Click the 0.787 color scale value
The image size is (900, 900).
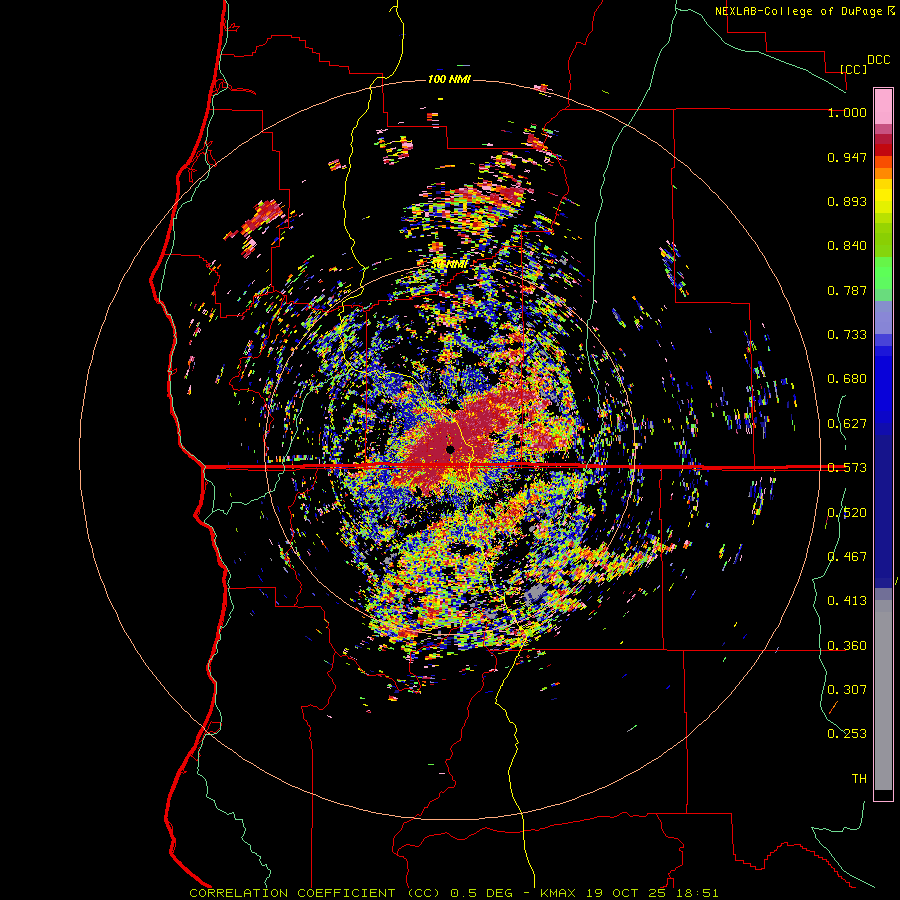pos(847,290)
